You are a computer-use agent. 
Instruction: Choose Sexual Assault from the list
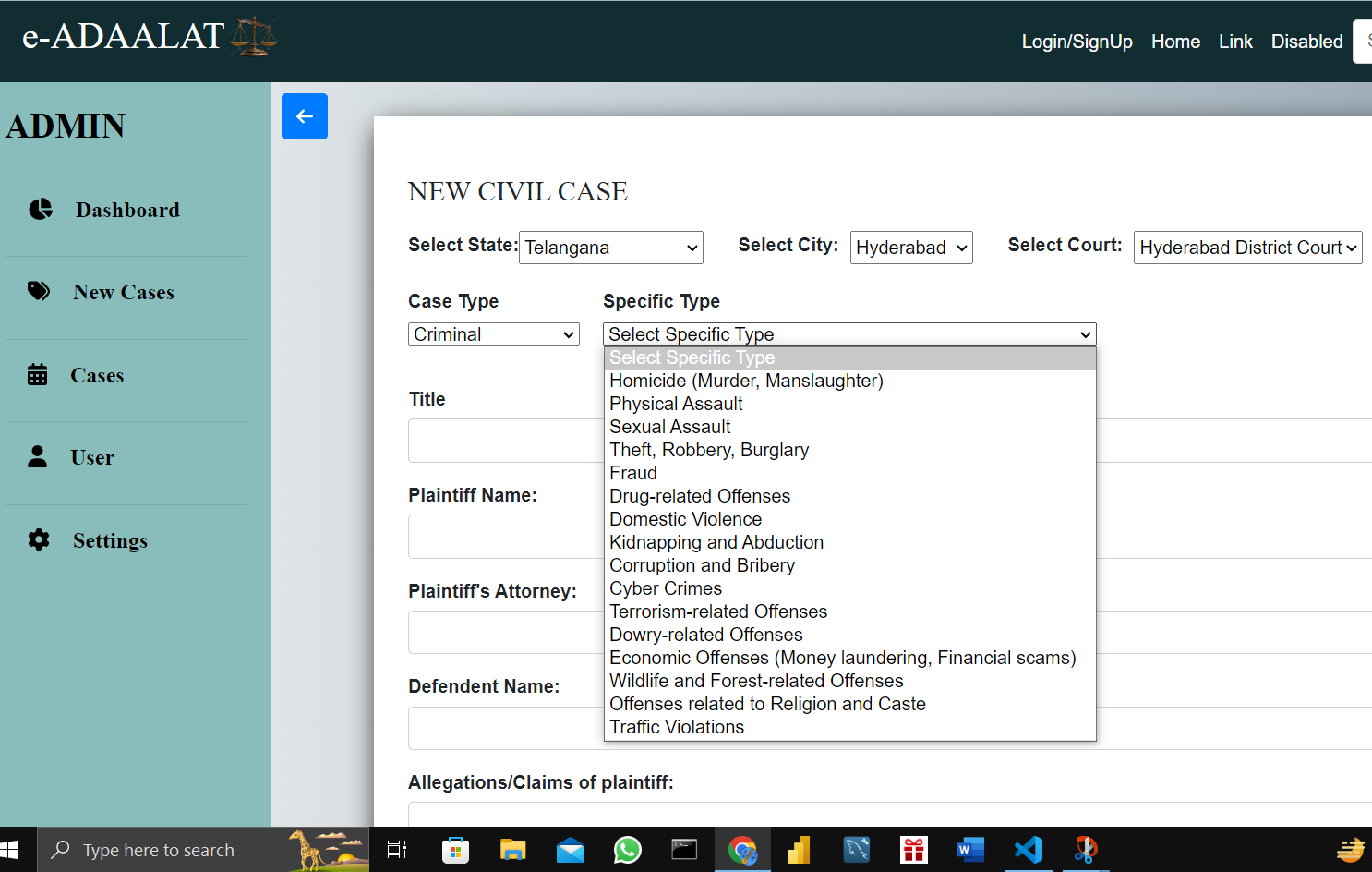click(x=850, y=427)
